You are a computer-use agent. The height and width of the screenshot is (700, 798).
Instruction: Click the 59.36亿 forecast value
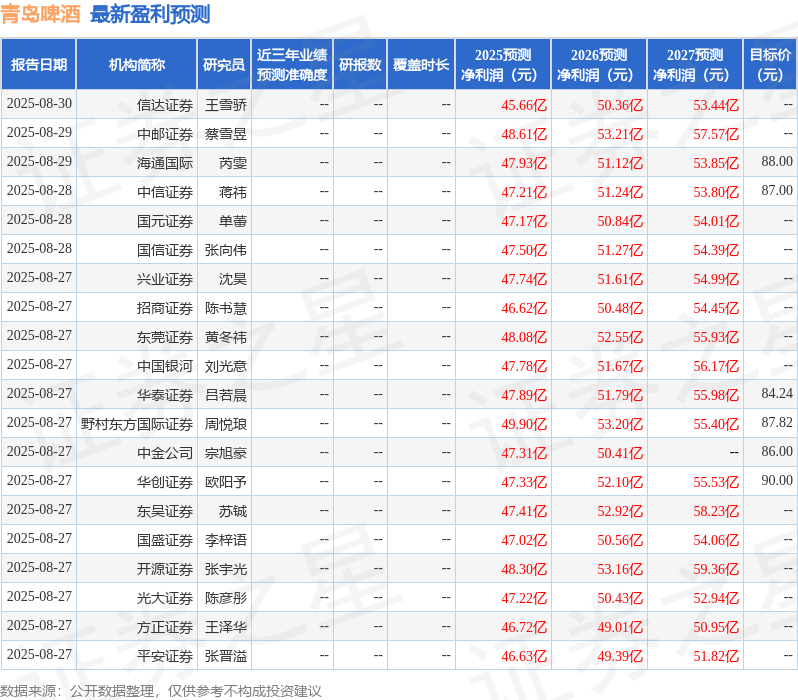tap(716, 570)
